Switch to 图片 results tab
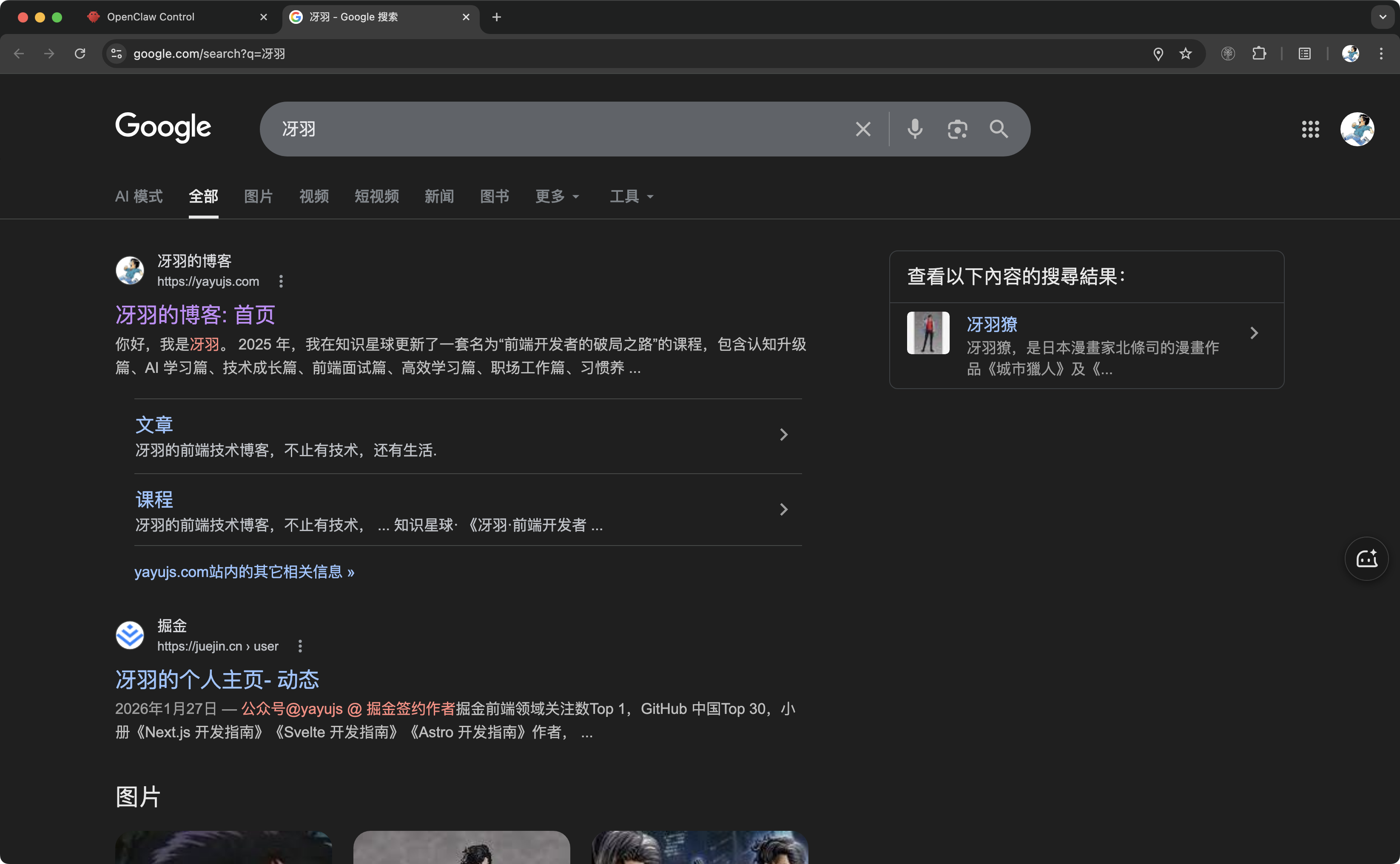Screen dimensions: 1400x864 (x=258, y=196)
